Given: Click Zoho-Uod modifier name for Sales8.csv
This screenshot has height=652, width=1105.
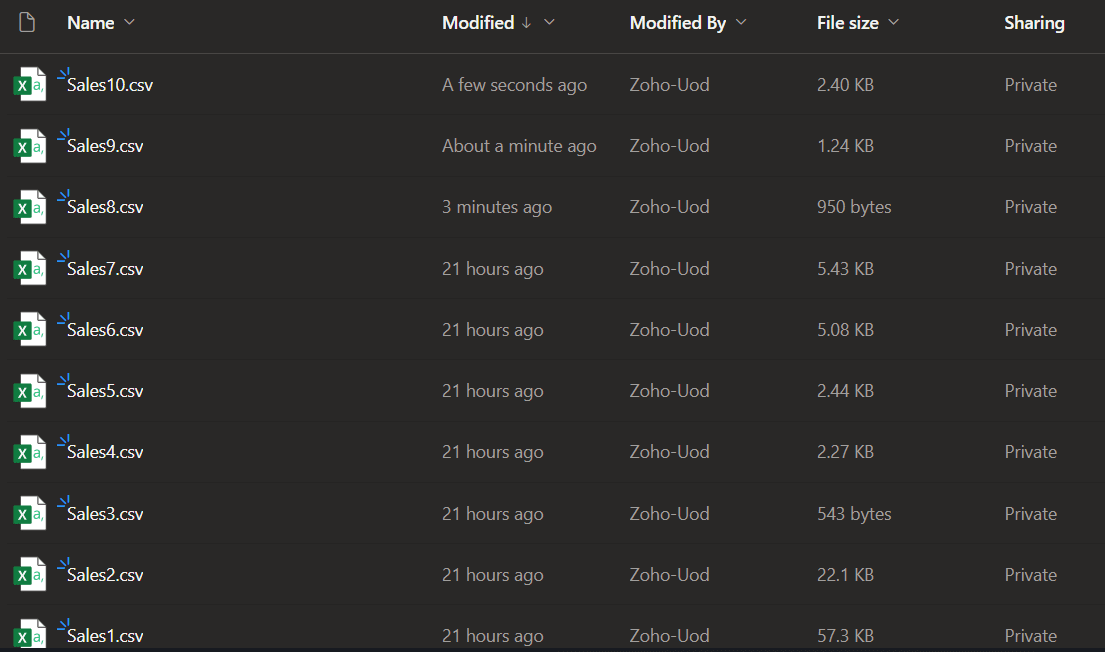Looking at the screenshot, I should coord(669,207).
